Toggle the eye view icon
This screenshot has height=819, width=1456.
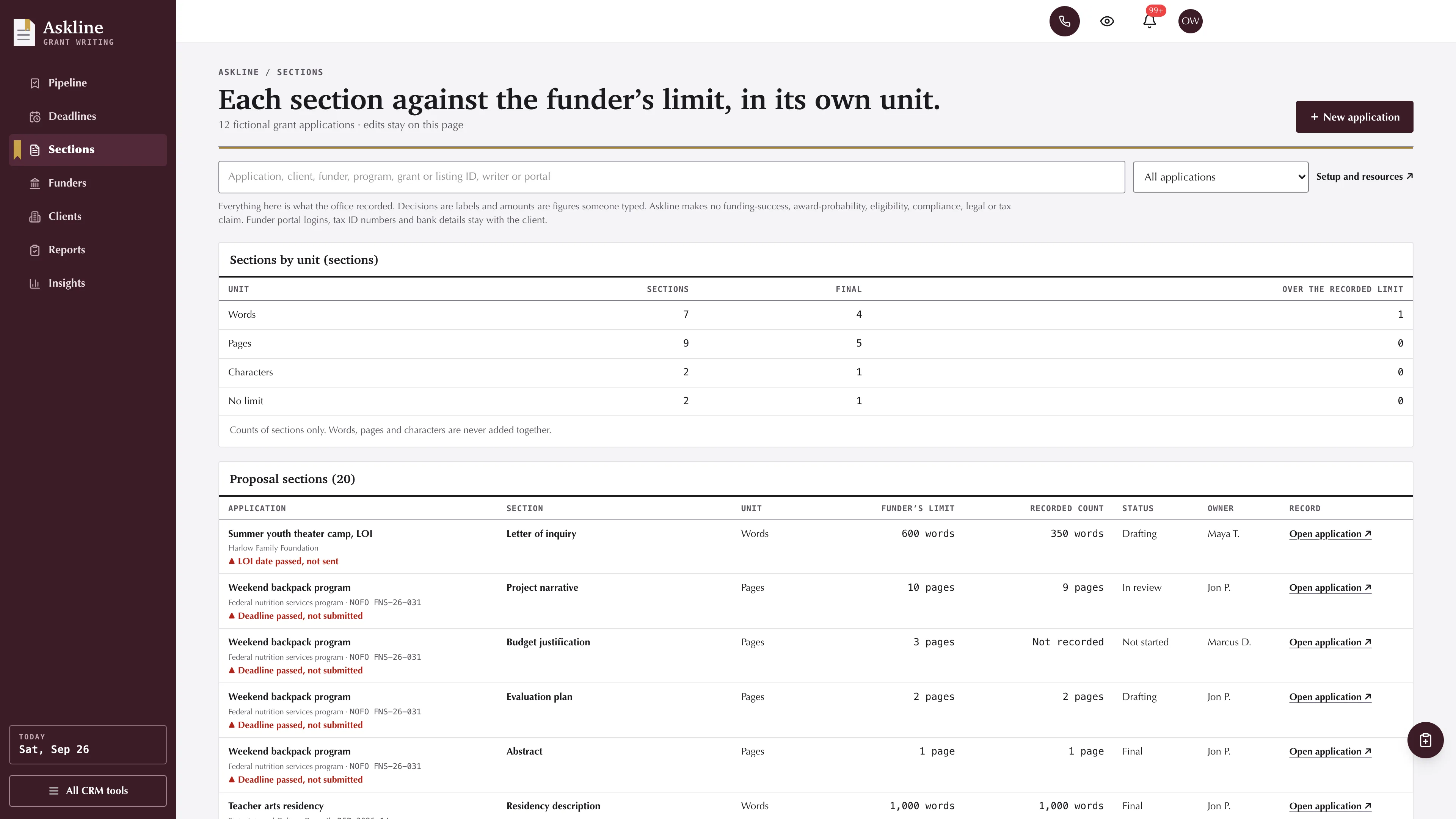tap(1107, 22)
